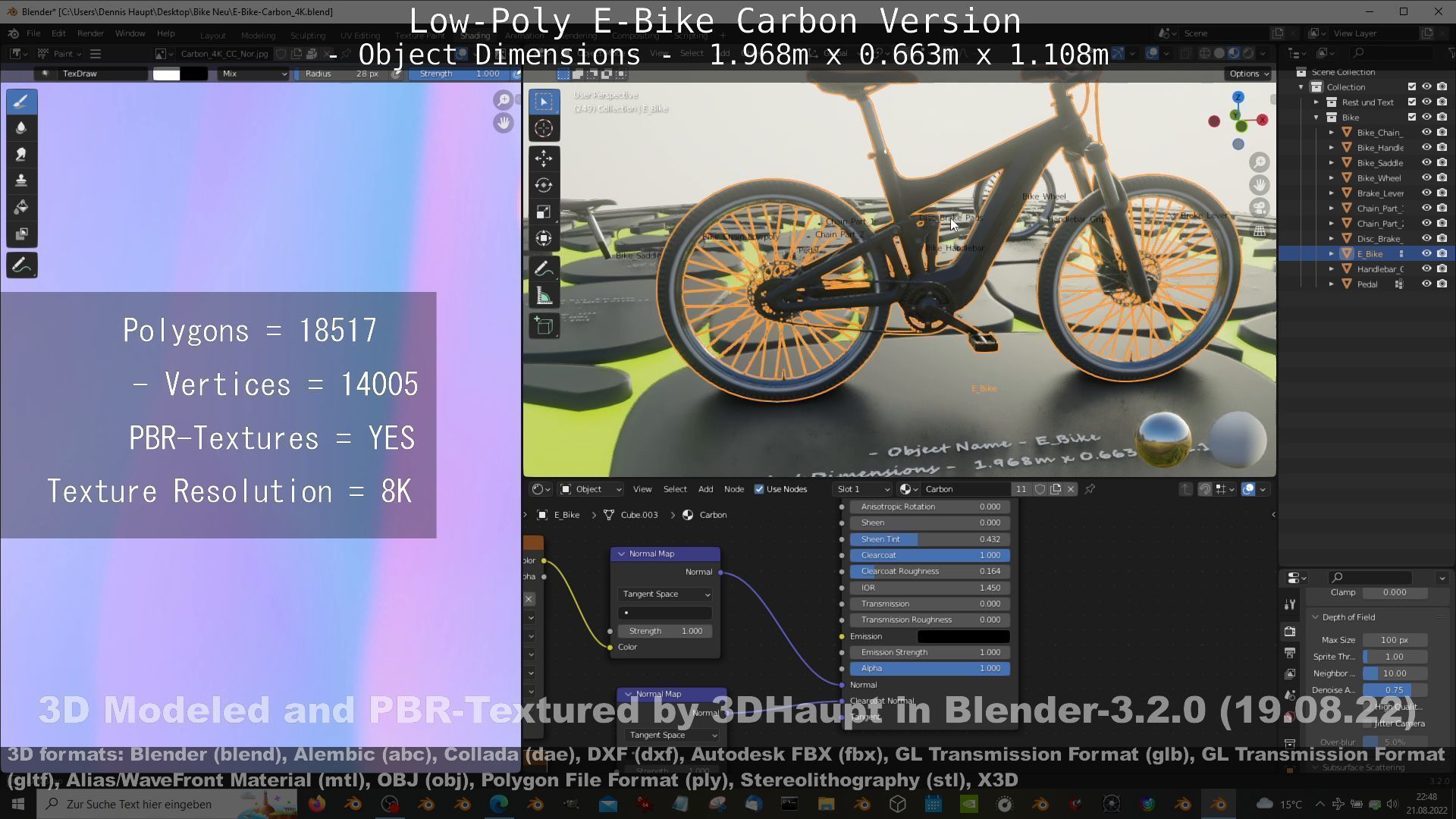Click the image editor zoom icon
This screenshot has width=1456, height=819.
(x=504, y=100)
